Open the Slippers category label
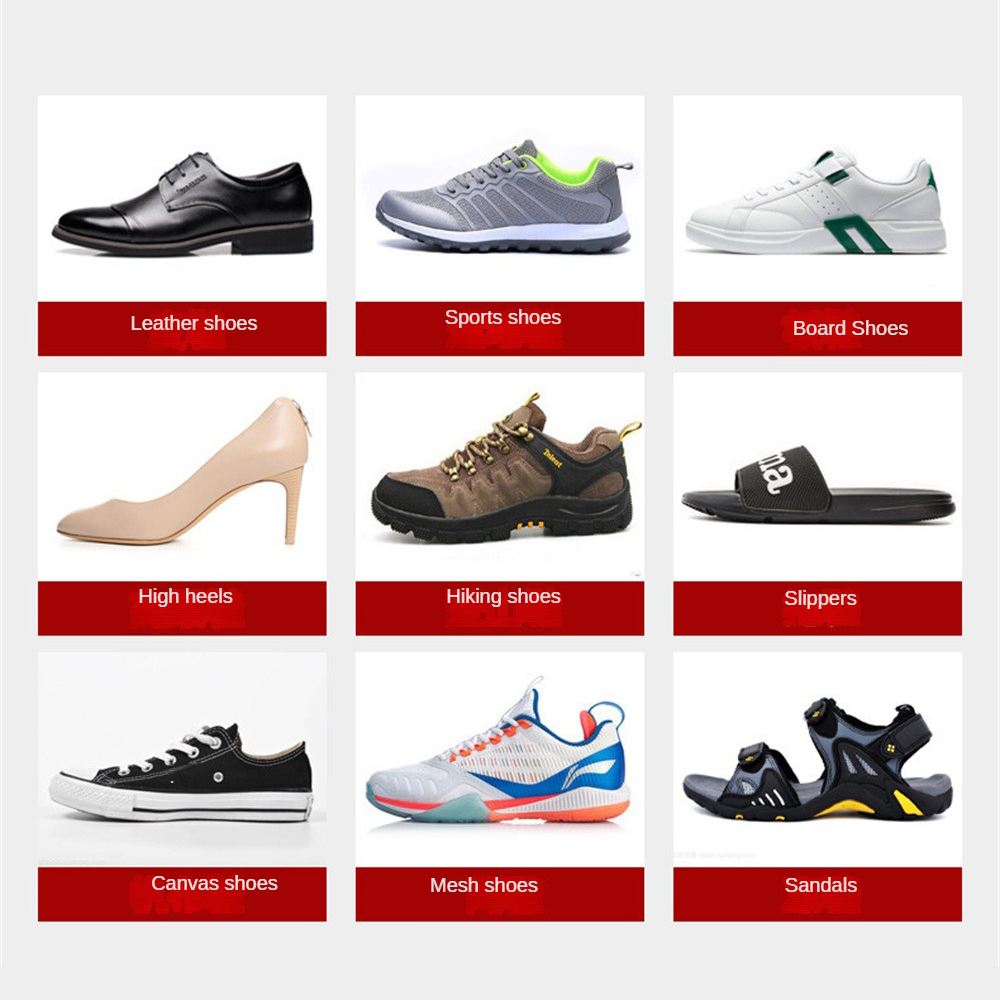This screenshot has width=1000, height=1000. 820,598
